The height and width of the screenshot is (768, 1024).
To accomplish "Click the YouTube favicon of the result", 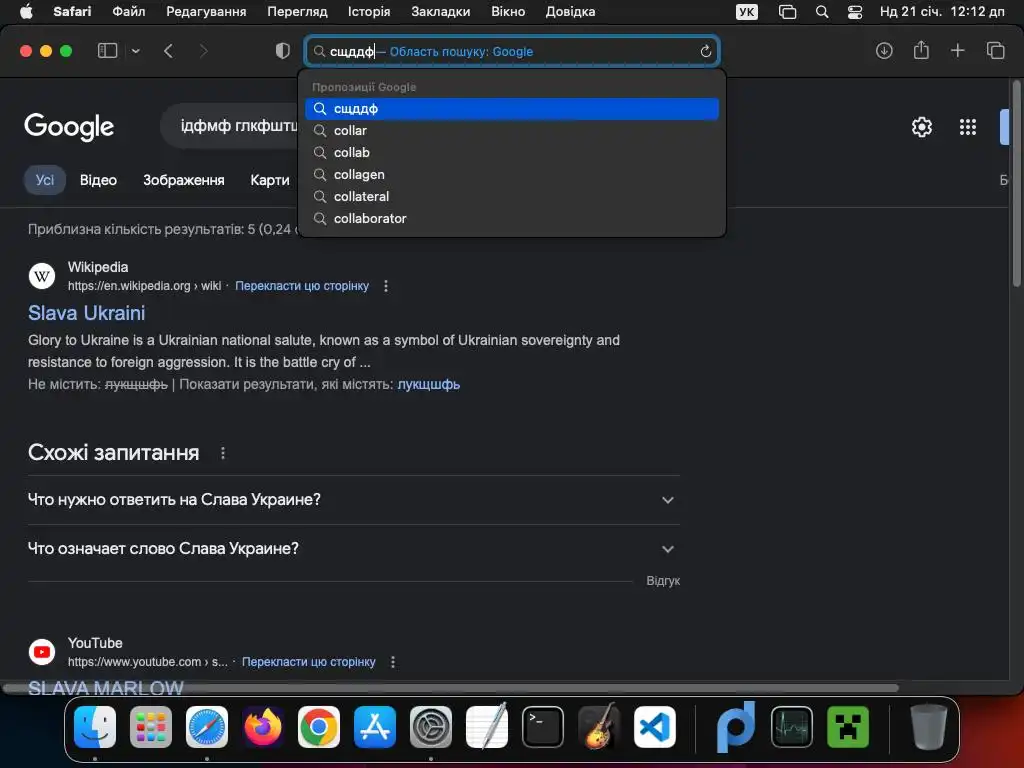I will [42, 652].
